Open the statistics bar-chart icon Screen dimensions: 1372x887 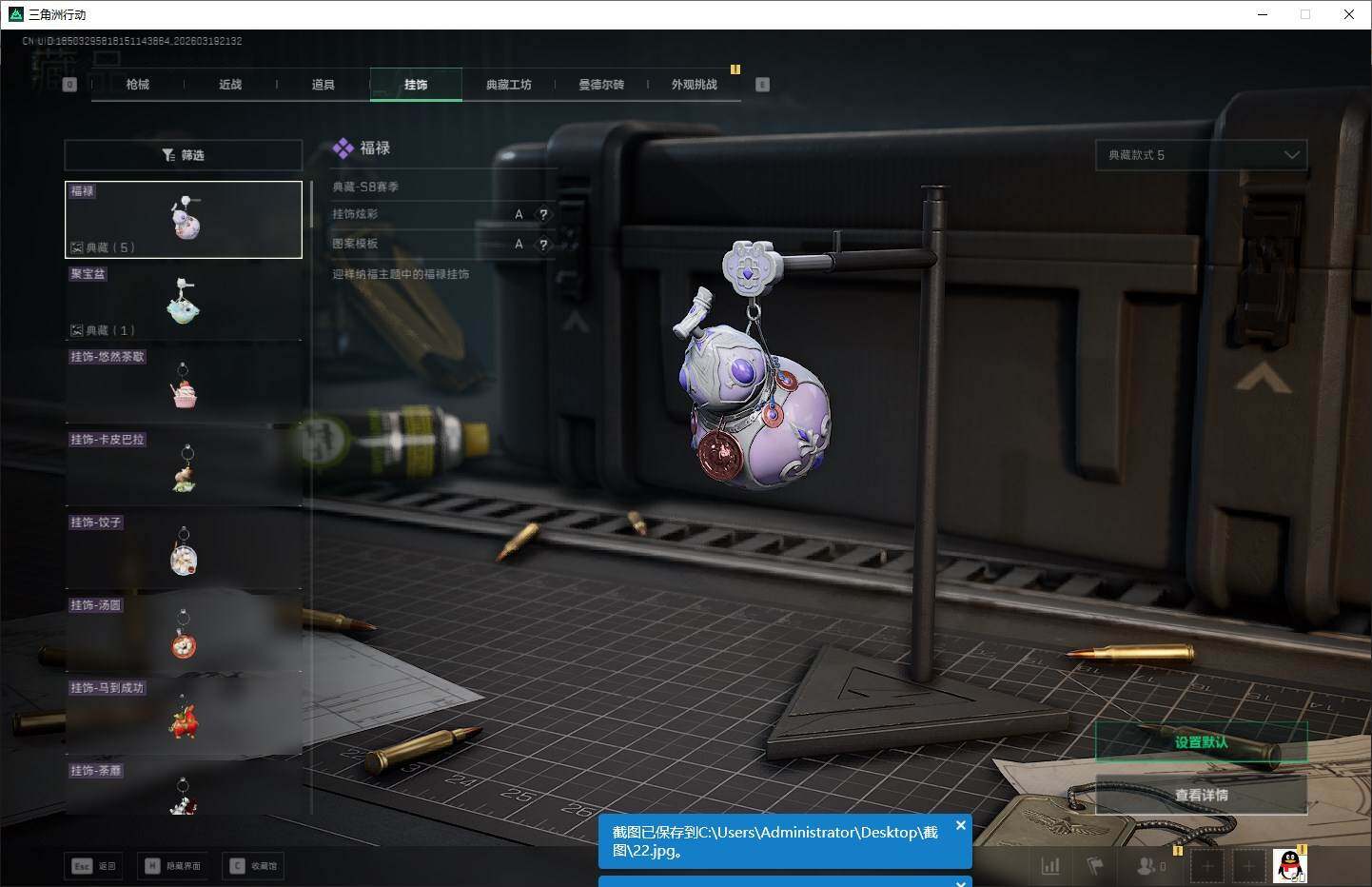click(x=1050, y=866)
